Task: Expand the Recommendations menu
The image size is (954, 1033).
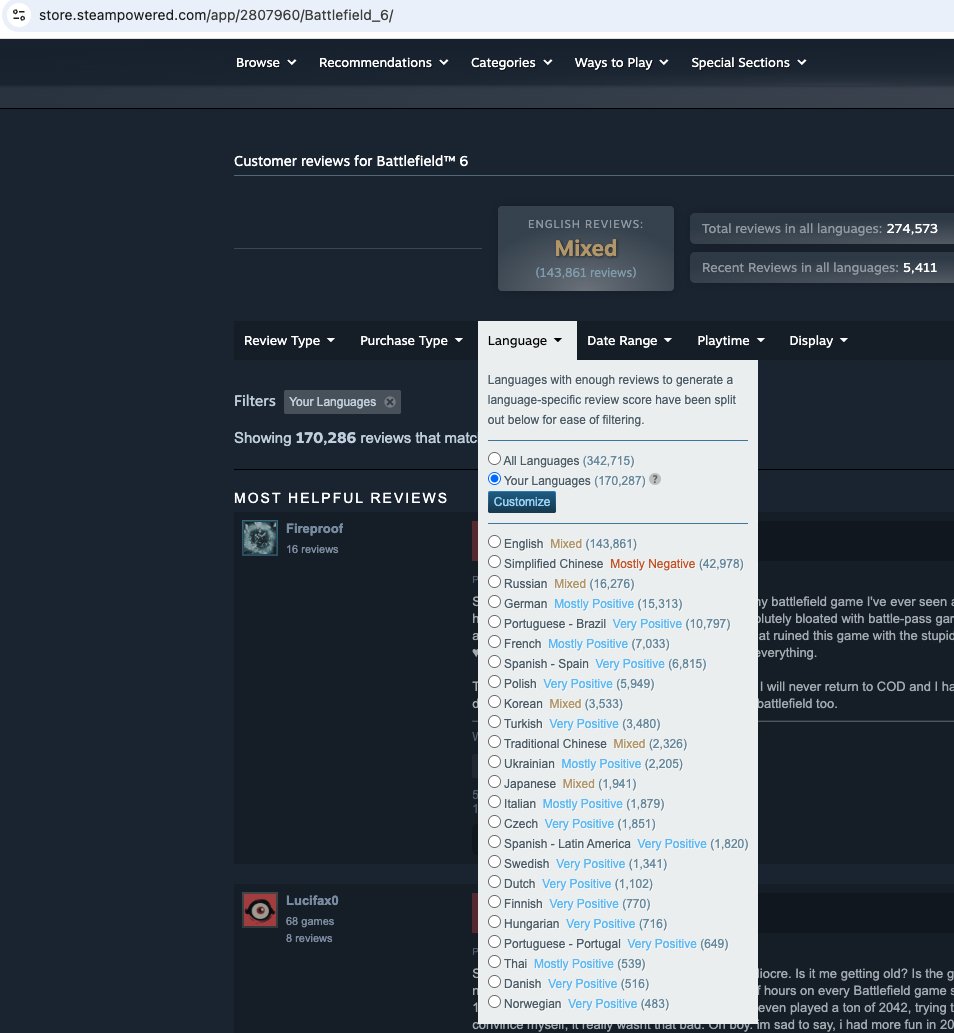Action: click(383, 63)
